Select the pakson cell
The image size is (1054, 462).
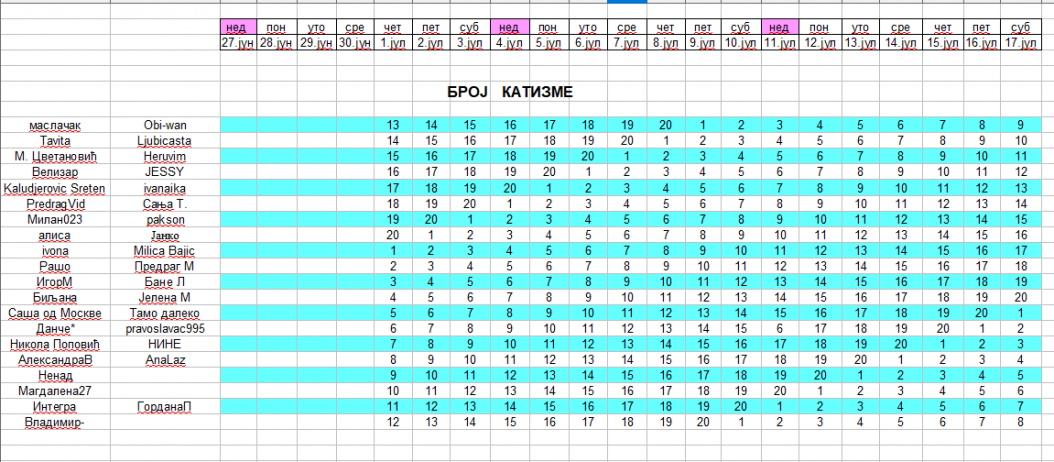click(x=165, y=219)
